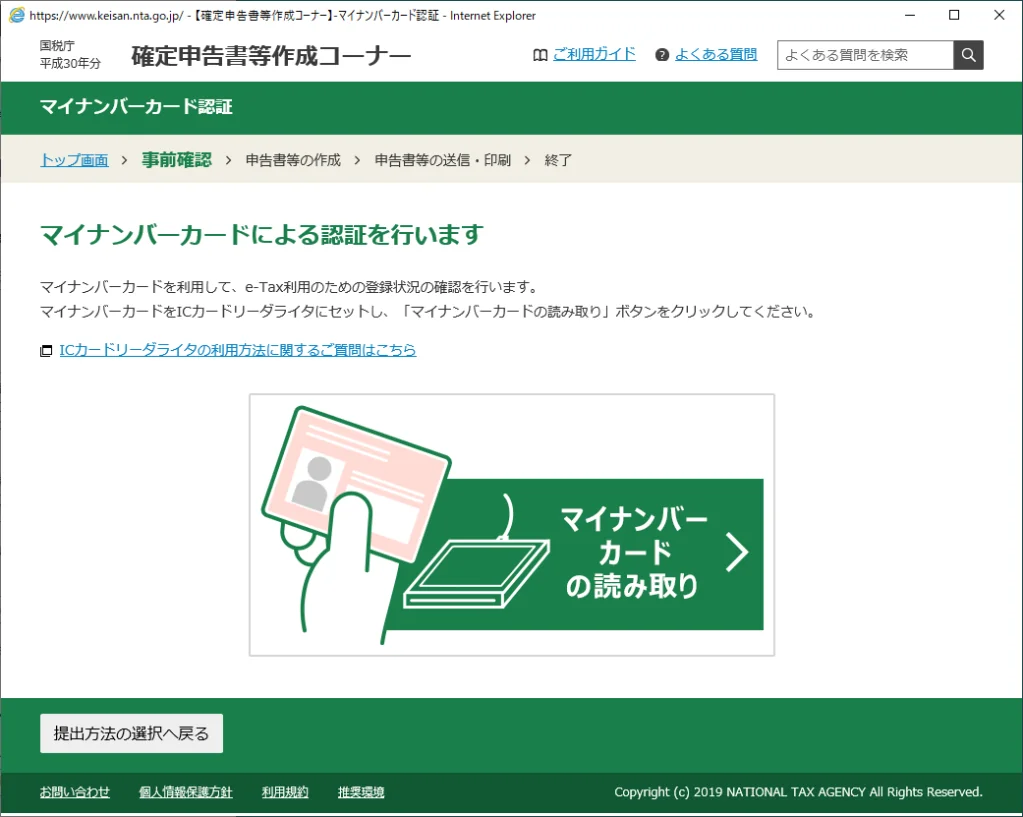The height and width of the screenshot is (817, 1023).
Task: Click the book icon beside ご利用ガイド
Action: pos(541,55)
